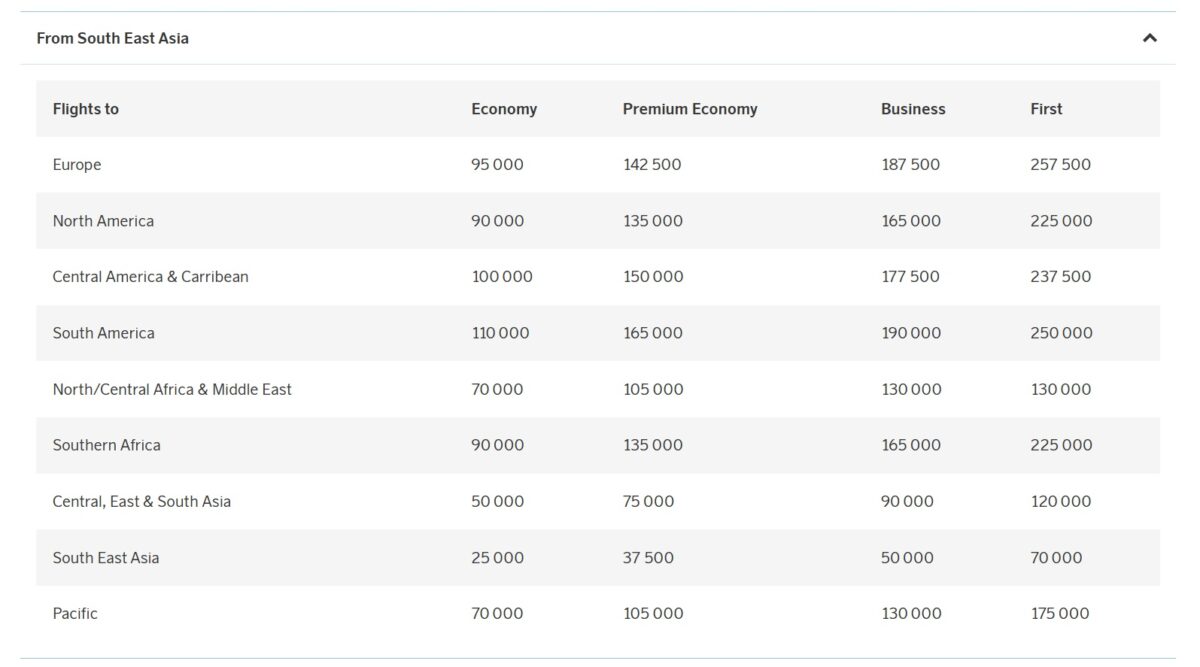The width and height of the screenshot is (1200, 667).
Task: Click the Business column header
Action: tap(913, 109)
